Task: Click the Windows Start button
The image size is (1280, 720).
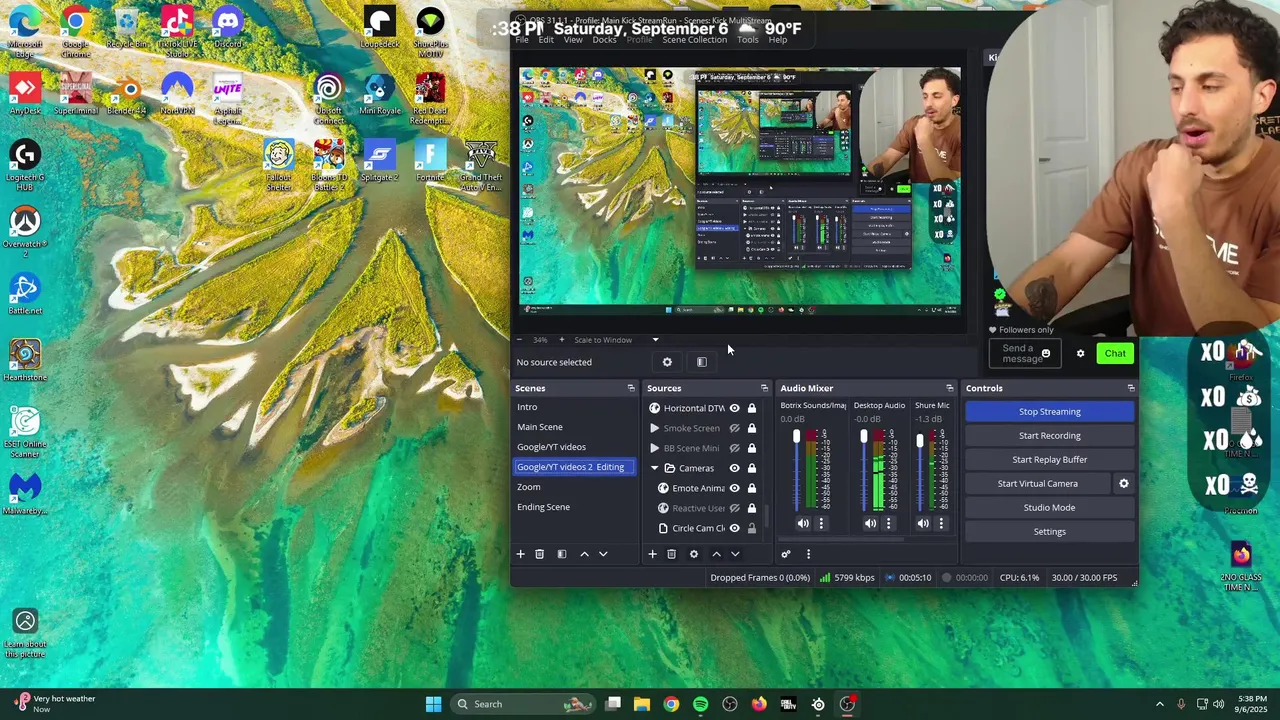Action: (433, 704)
